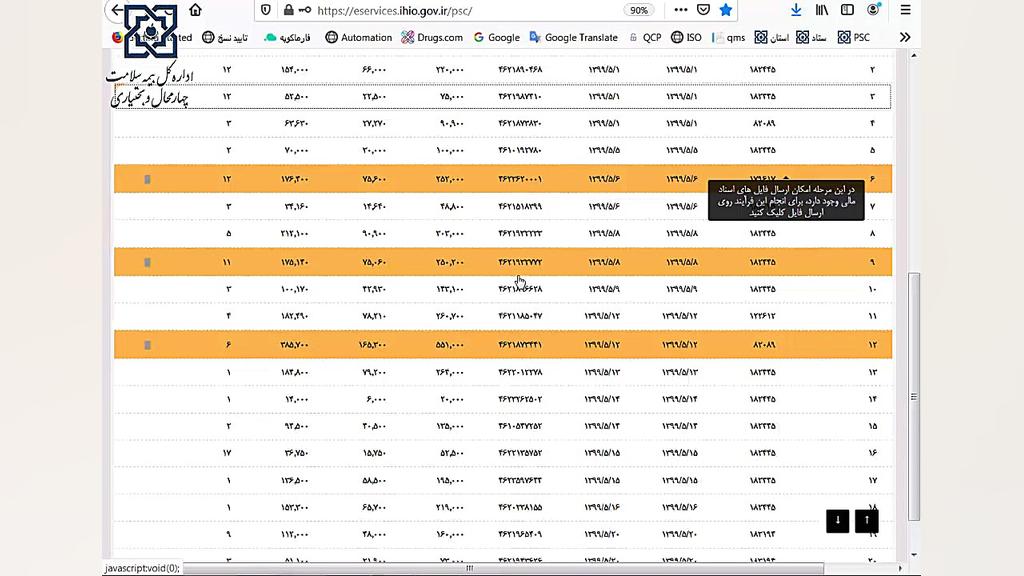Viewport: 1024px width, 576px height.
Task: Click the address bar URL eservices.ihio.gov.ir/psc/
Action: 394,10
